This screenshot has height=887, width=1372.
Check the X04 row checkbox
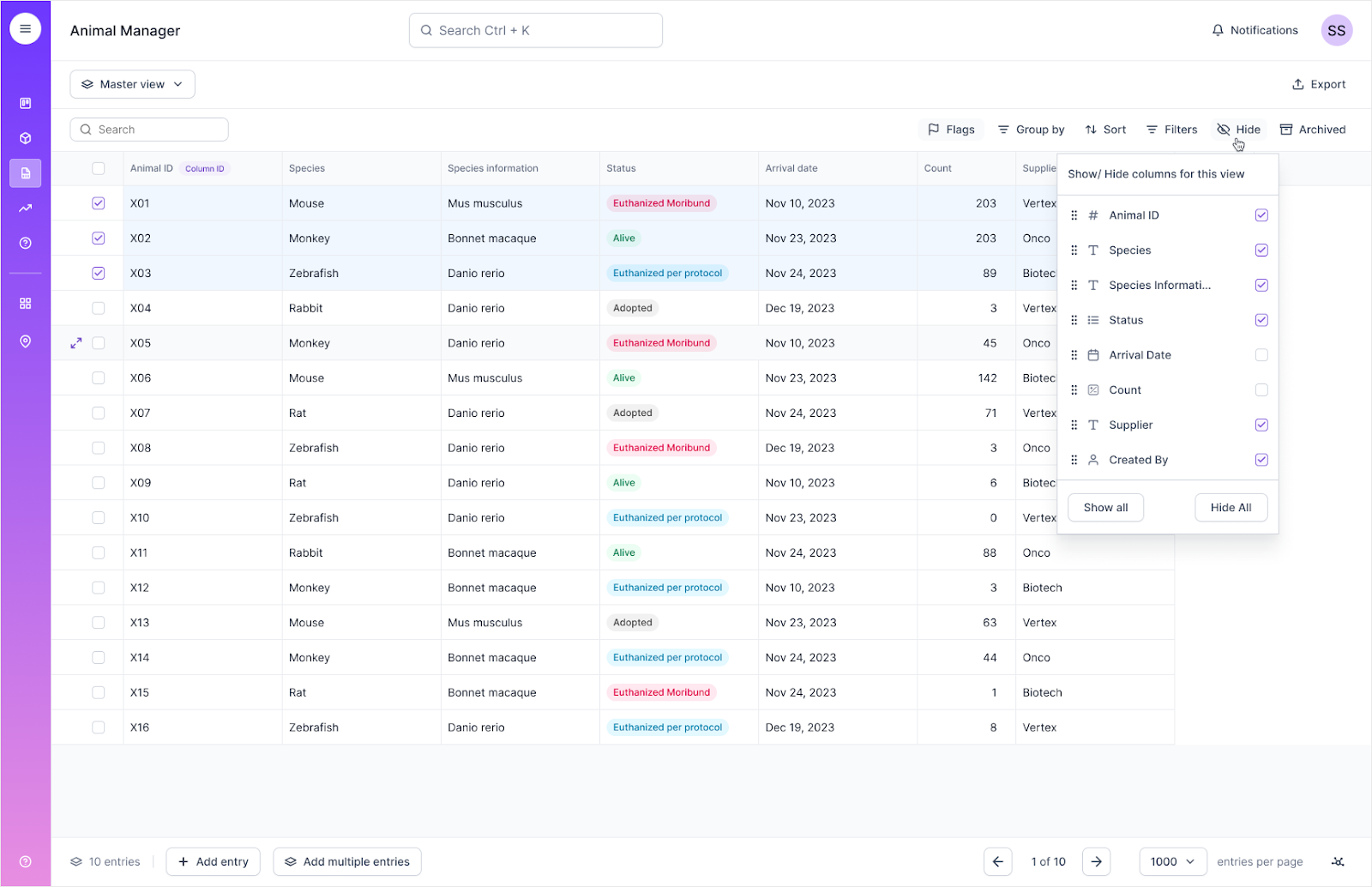(x=99, y=308)
